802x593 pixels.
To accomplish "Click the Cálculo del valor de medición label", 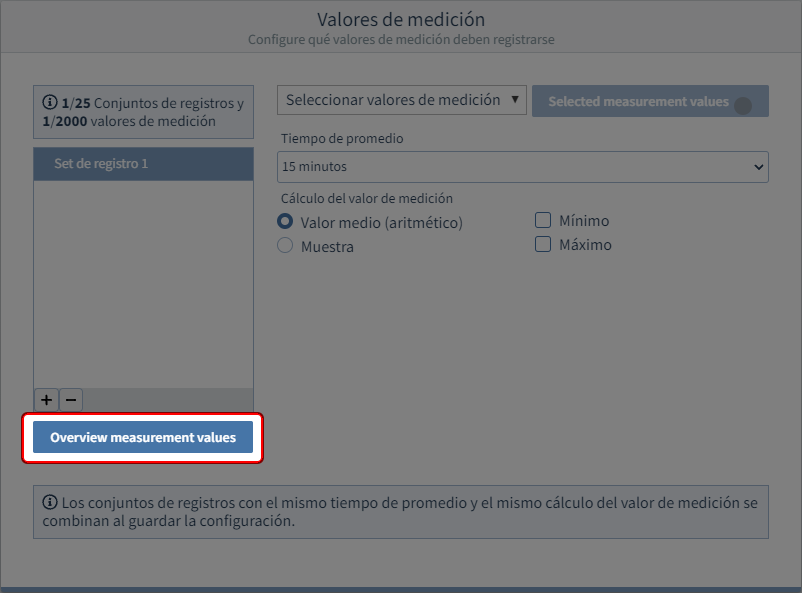I will pos(367,199).
